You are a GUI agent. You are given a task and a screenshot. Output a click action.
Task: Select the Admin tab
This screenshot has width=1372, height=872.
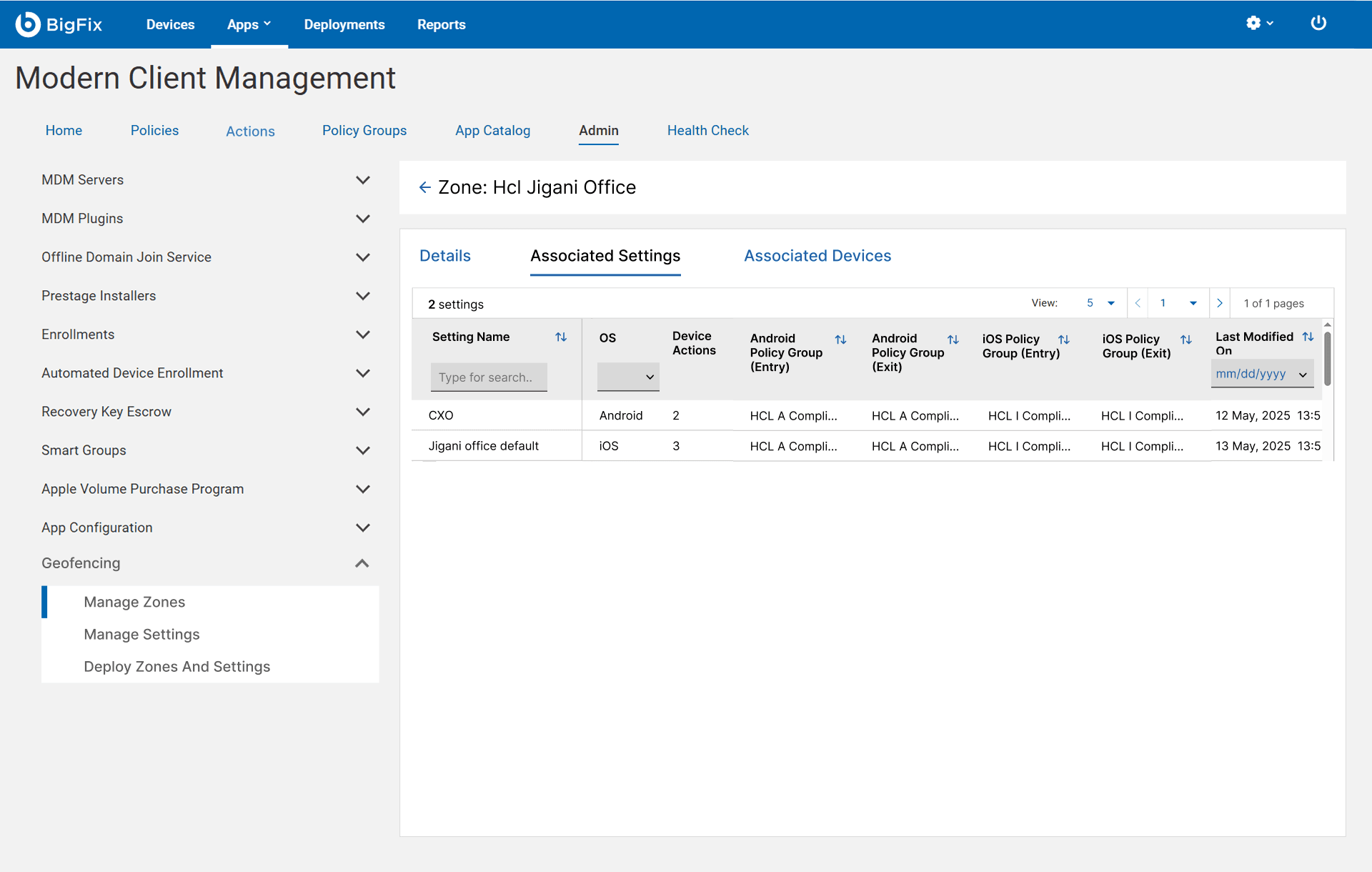click(599, 131)
